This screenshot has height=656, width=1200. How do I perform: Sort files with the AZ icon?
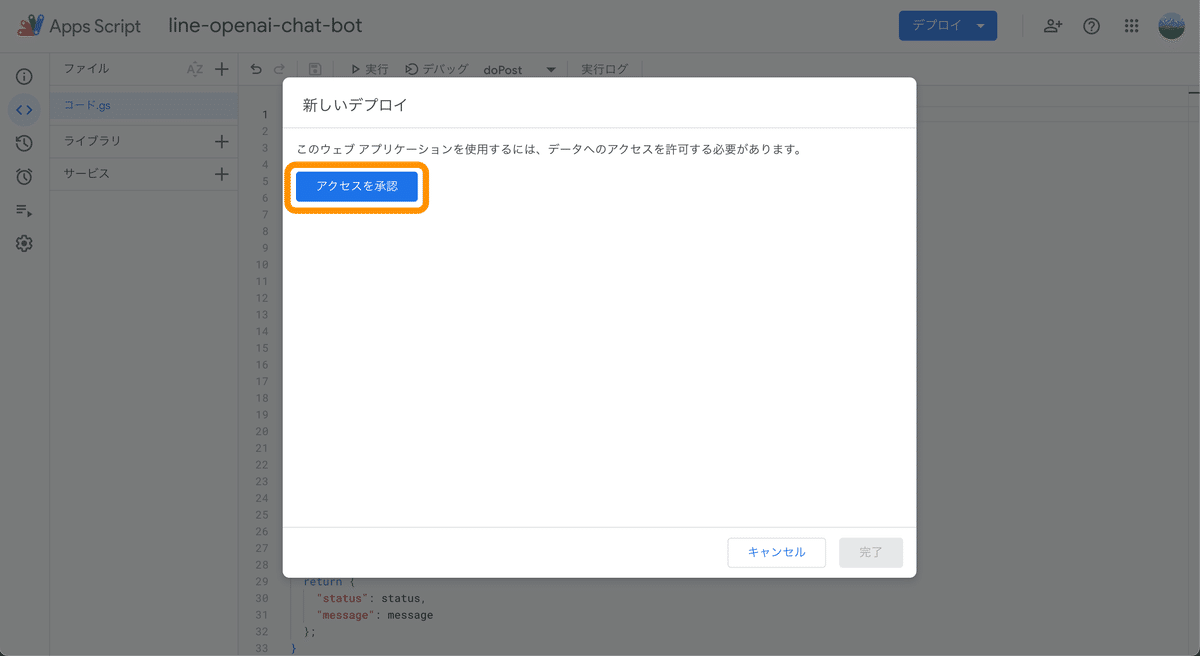[x=195, y=69]
